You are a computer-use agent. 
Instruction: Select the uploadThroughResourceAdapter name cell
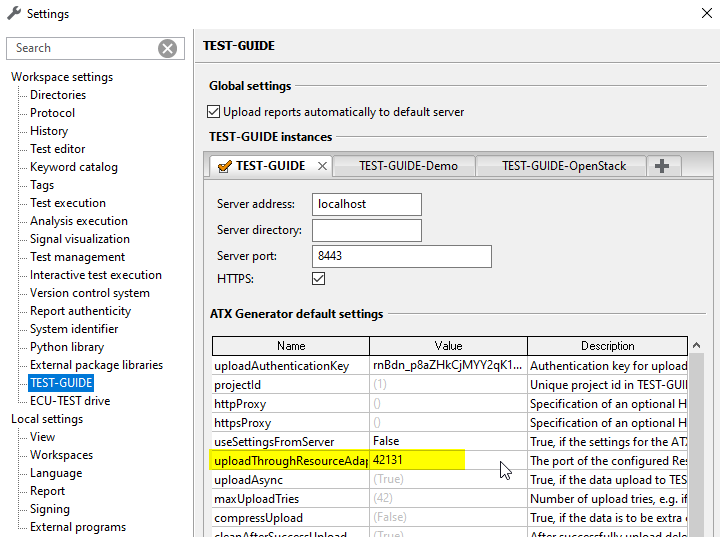pyautogui.click(x=291, y=460)
